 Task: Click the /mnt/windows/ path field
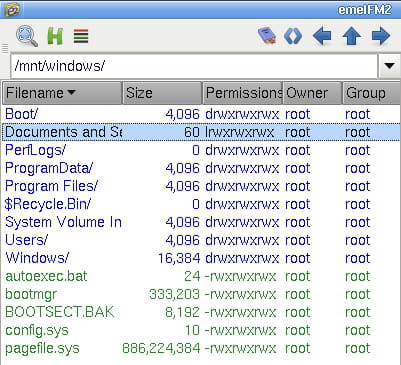(194, 66)
